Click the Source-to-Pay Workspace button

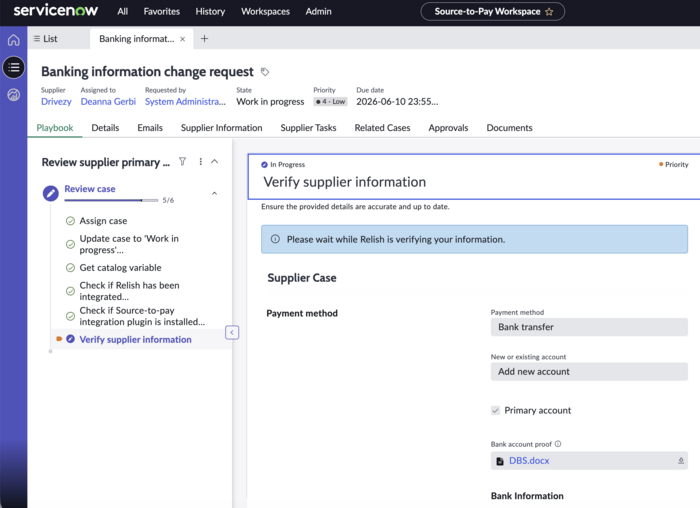pos(493,12)
